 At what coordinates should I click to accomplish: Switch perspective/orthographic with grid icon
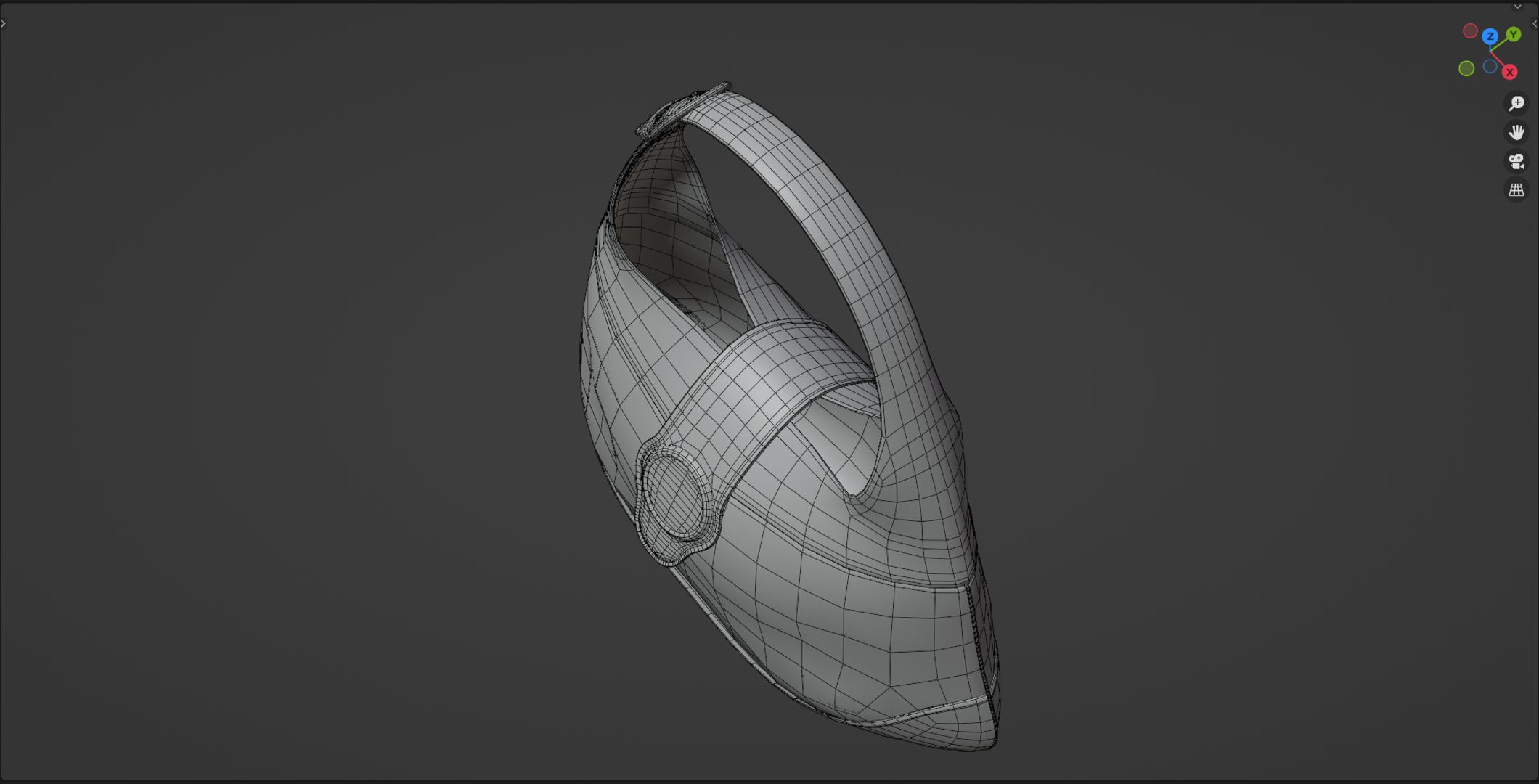pos(1516,190)
